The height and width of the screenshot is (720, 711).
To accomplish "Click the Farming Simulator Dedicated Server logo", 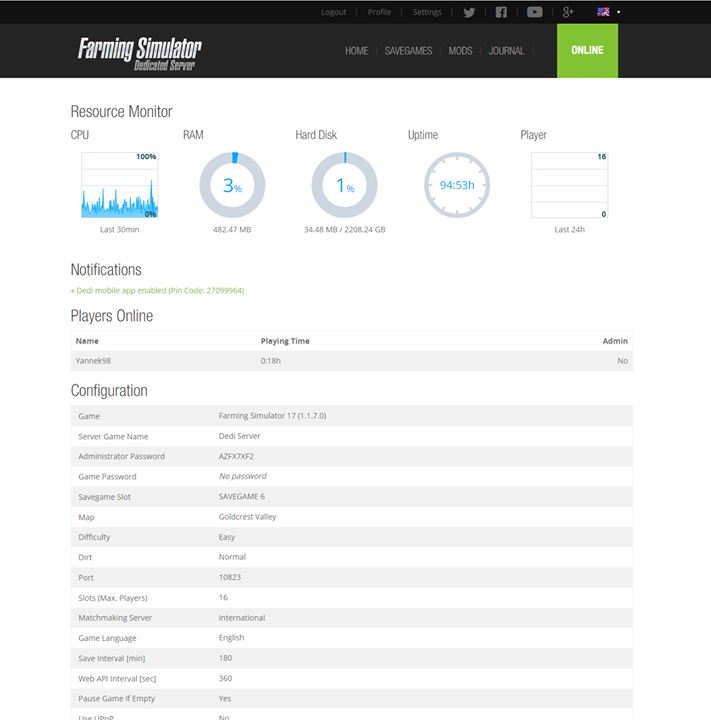I will 140,52.
